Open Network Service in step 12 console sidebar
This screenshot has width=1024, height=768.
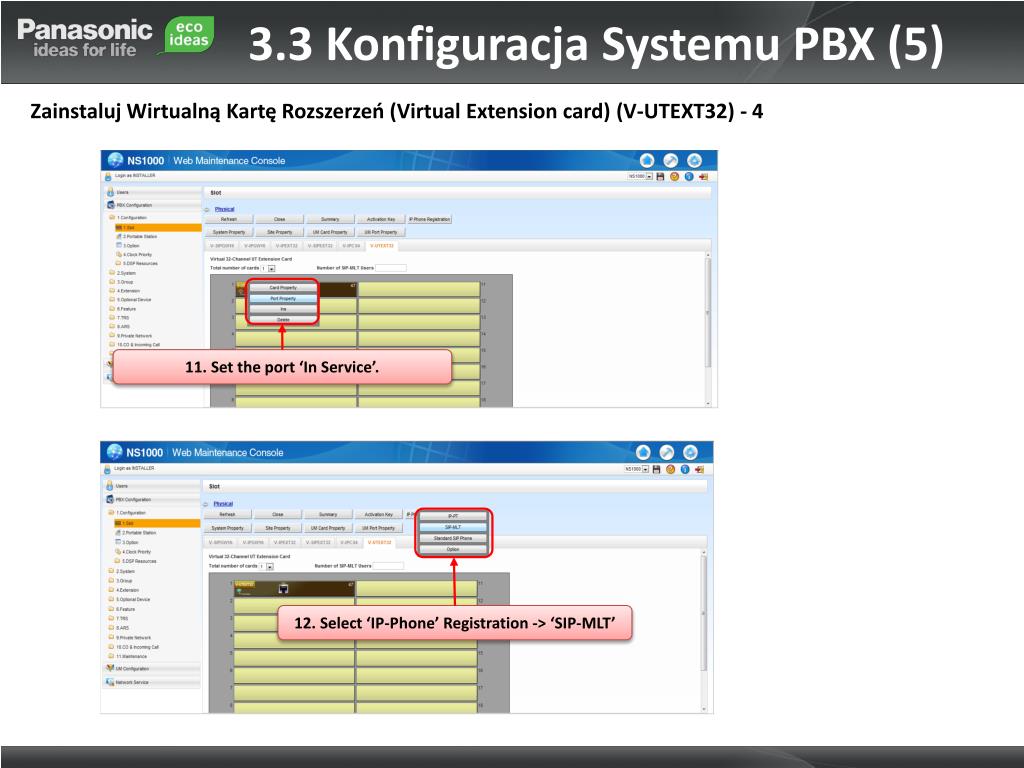[x=152, y=682]
